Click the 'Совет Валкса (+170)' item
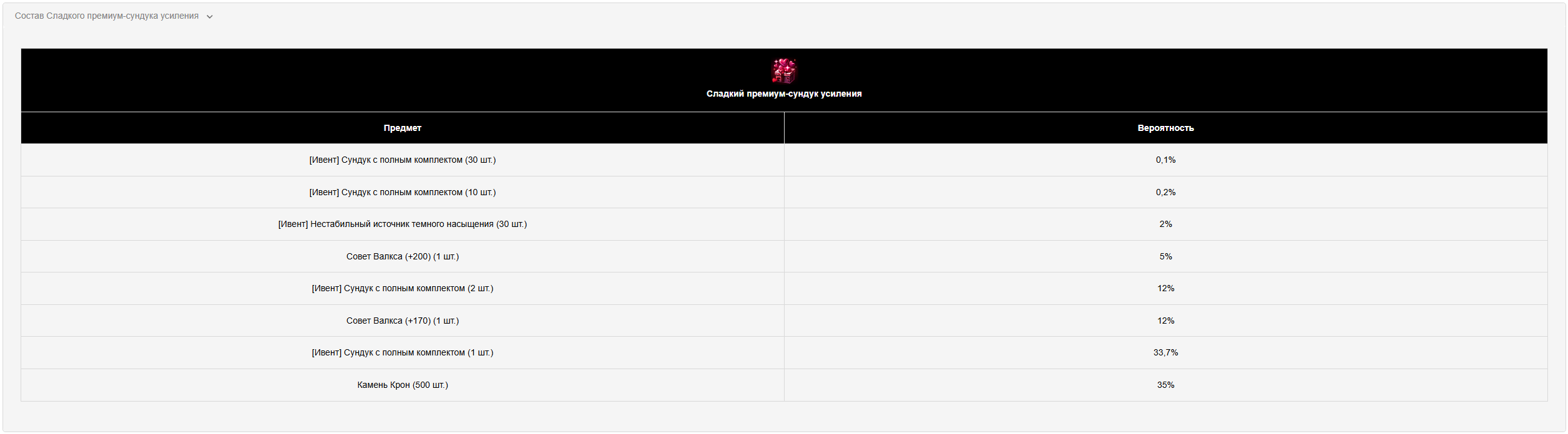The height and width of the screenshot is (434, 1568). pos(402,321)
